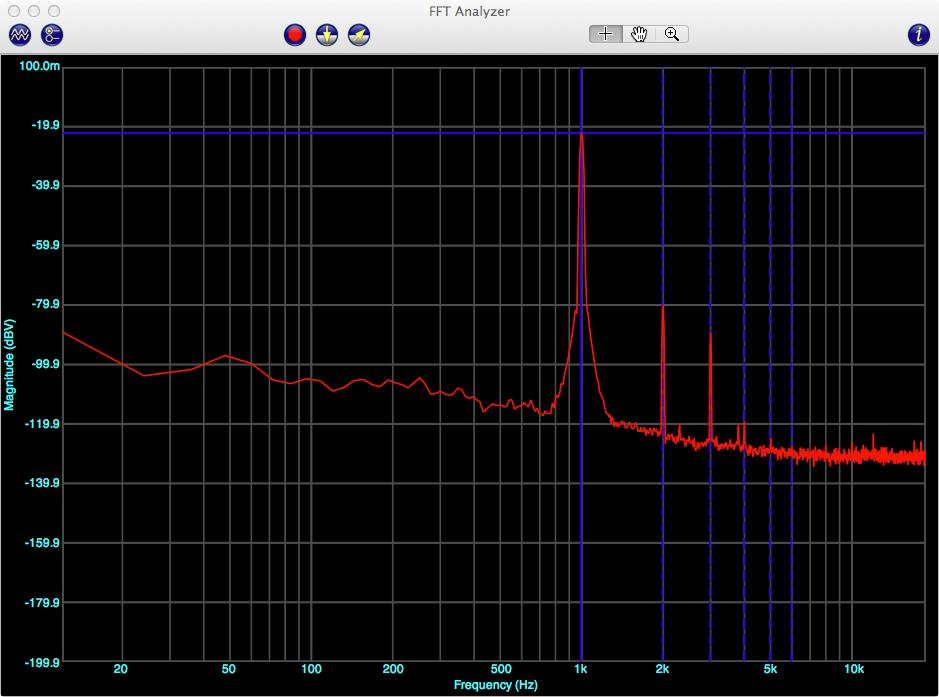Open the waveform display icon

click(x=20, y=35)
